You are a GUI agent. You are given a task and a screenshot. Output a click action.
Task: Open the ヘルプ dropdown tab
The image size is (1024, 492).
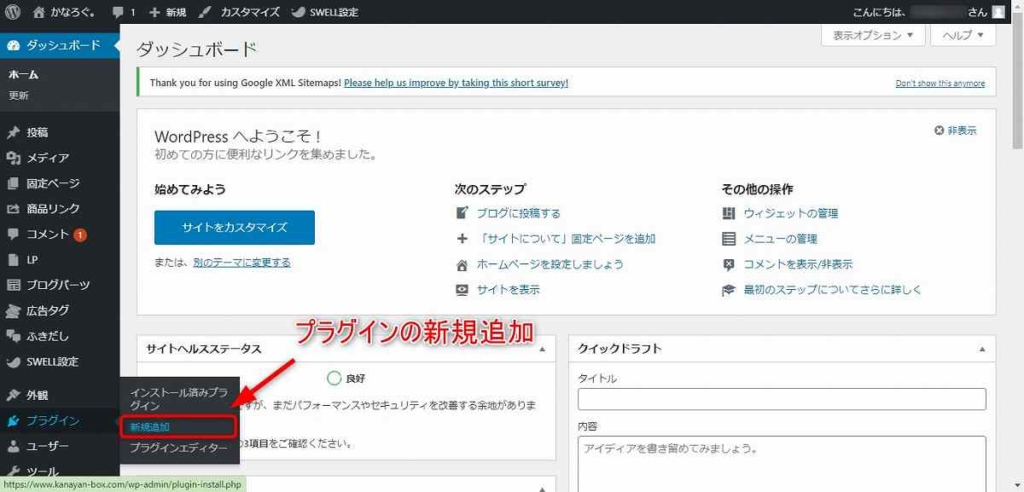point(962,35)
